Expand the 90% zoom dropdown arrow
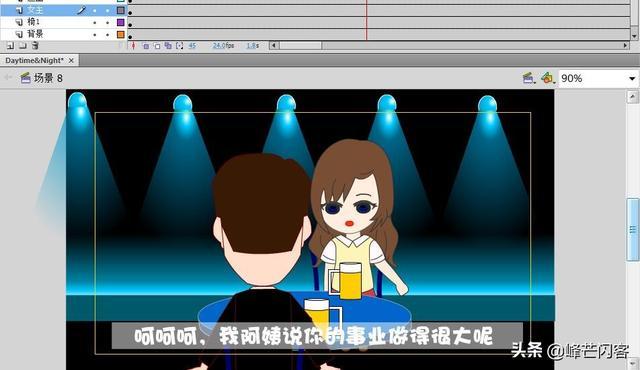 click(x=632, y=78)
